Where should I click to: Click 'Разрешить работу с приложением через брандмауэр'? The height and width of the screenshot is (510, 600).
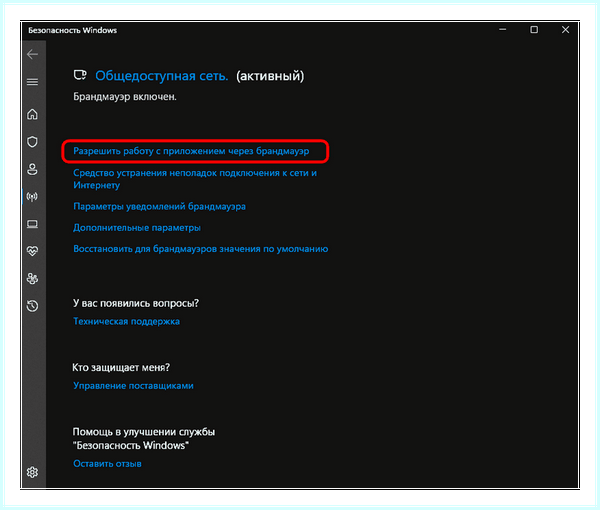tap(191, 151)
